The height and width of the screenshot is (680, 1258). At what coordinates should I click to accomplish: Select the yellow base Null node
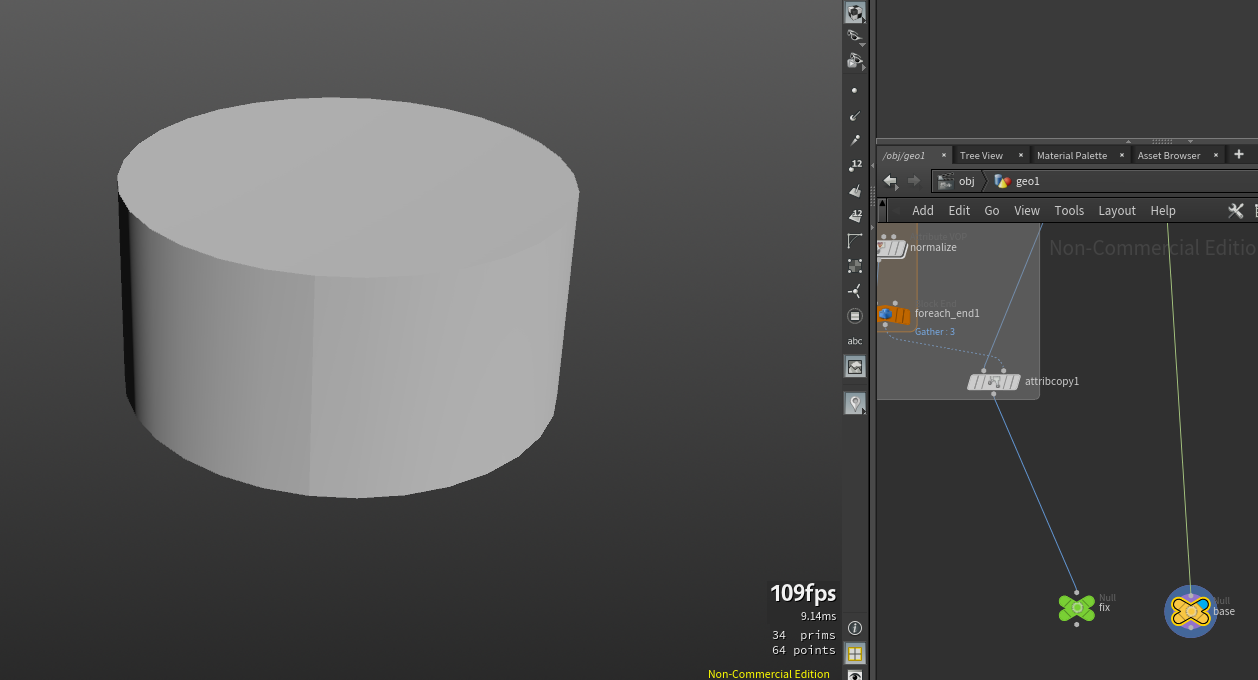1190,611
